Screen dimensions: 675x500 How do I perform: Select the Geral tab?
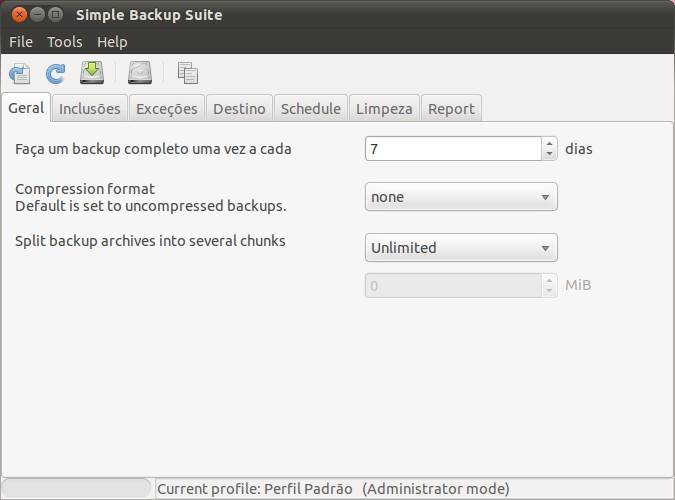pos(26,108)
